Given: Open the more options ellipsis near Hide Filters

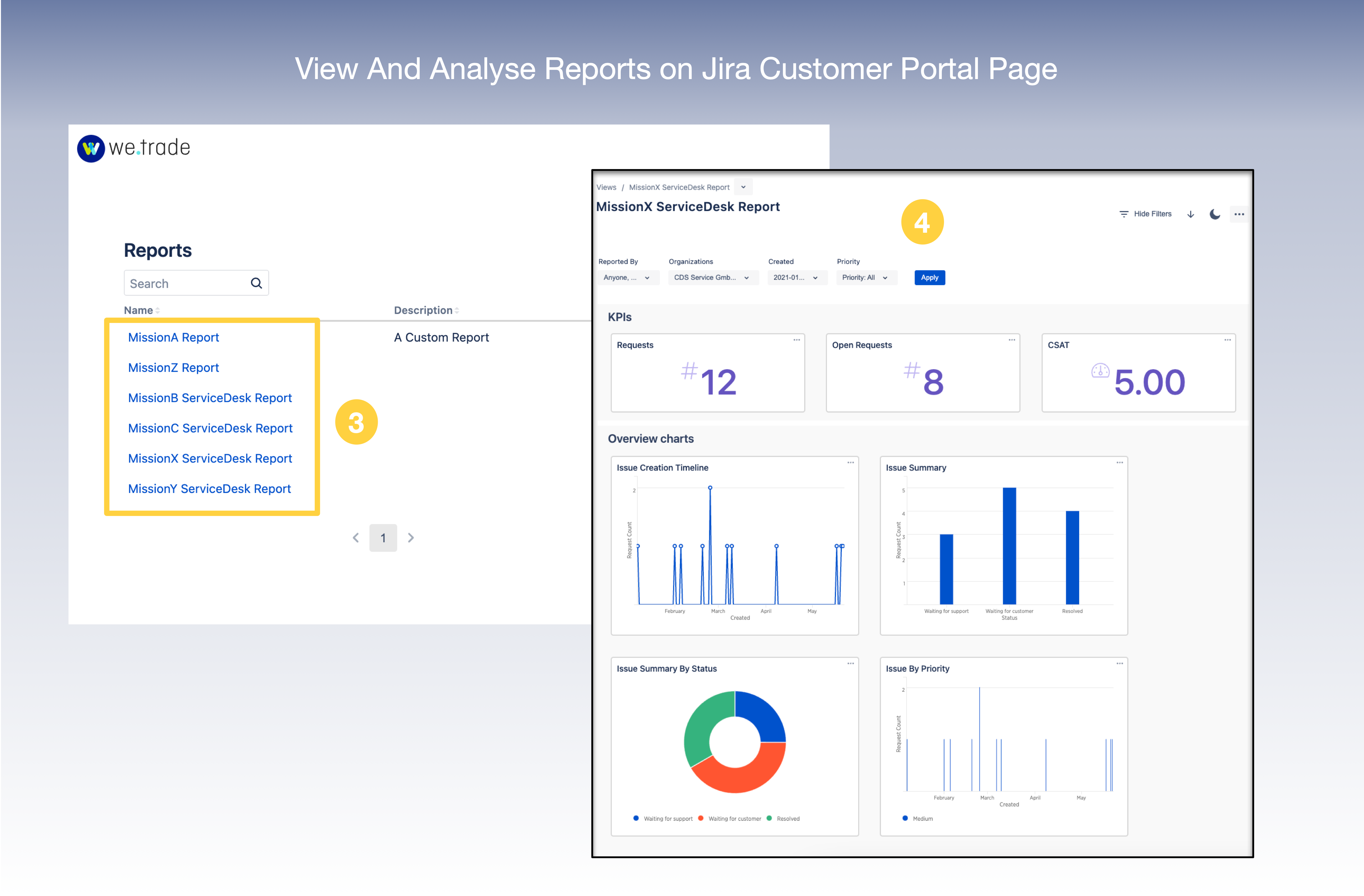Looking at the screenshot, I should click(x=1239, y=214).
